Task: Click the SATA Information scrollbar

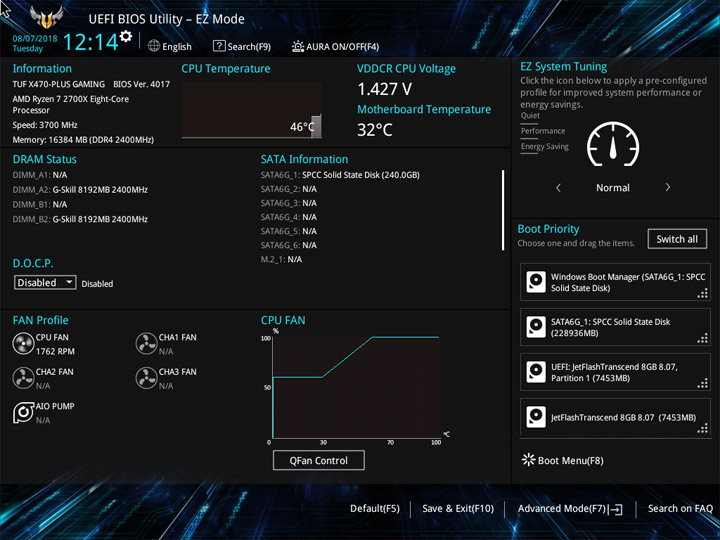Action: pos(503,210)
